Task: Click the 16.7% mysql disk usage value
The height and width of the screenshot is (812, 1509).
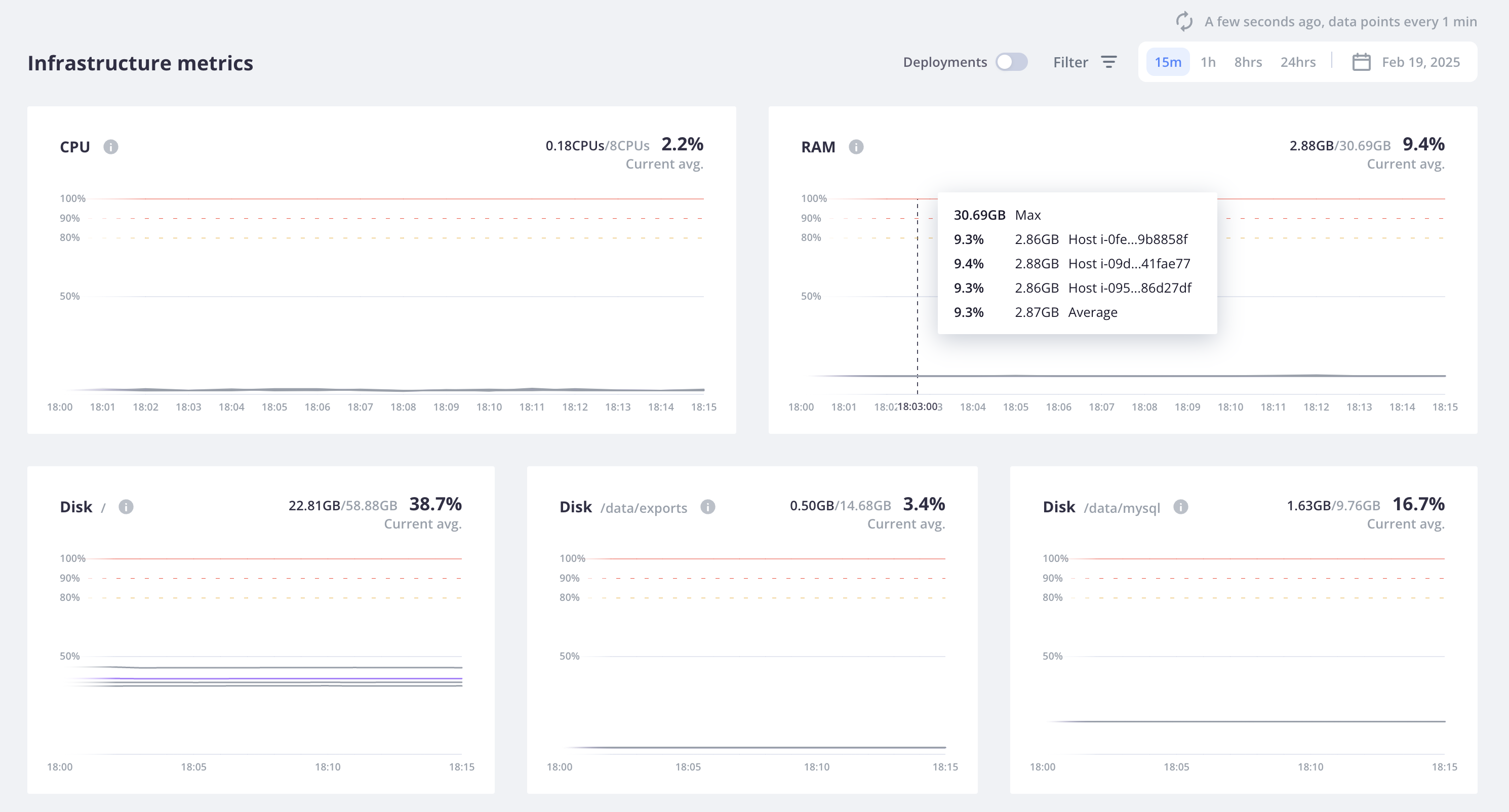Action: (x=1418, y=504)
